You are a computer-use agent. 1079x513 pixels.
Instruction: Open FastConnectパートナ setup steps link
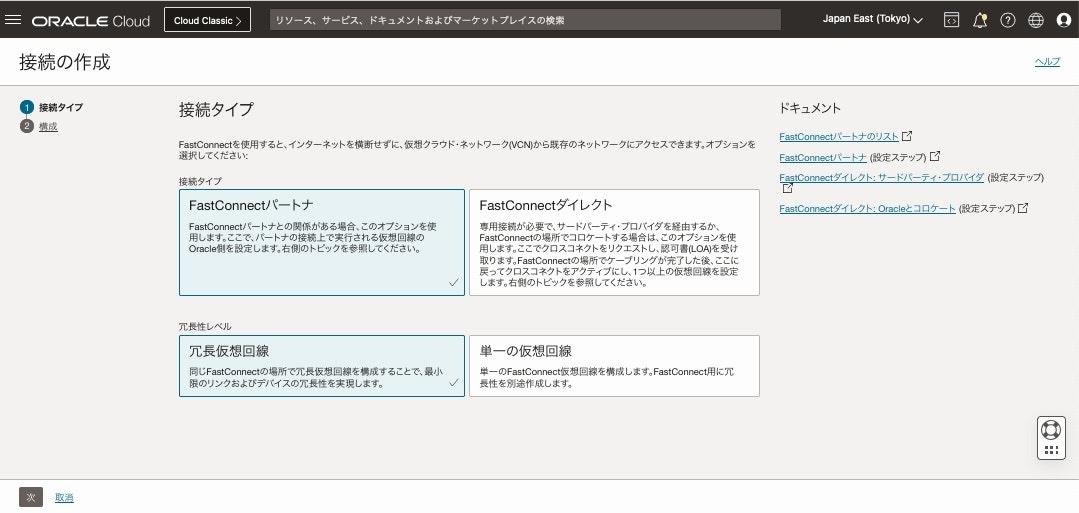823,157
